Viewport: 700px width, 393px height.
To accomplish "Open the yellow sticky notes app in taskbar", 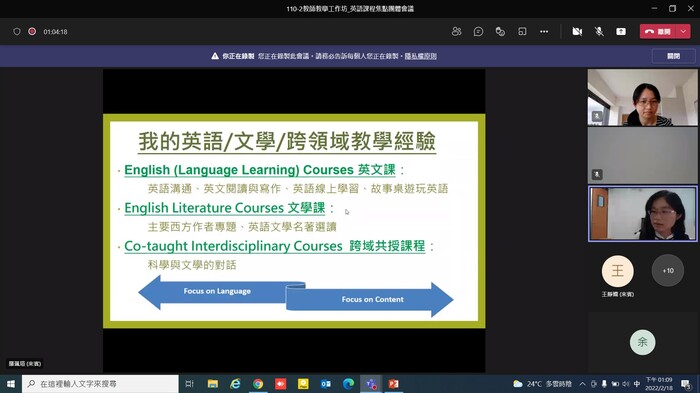I will (x=303, y=384).
